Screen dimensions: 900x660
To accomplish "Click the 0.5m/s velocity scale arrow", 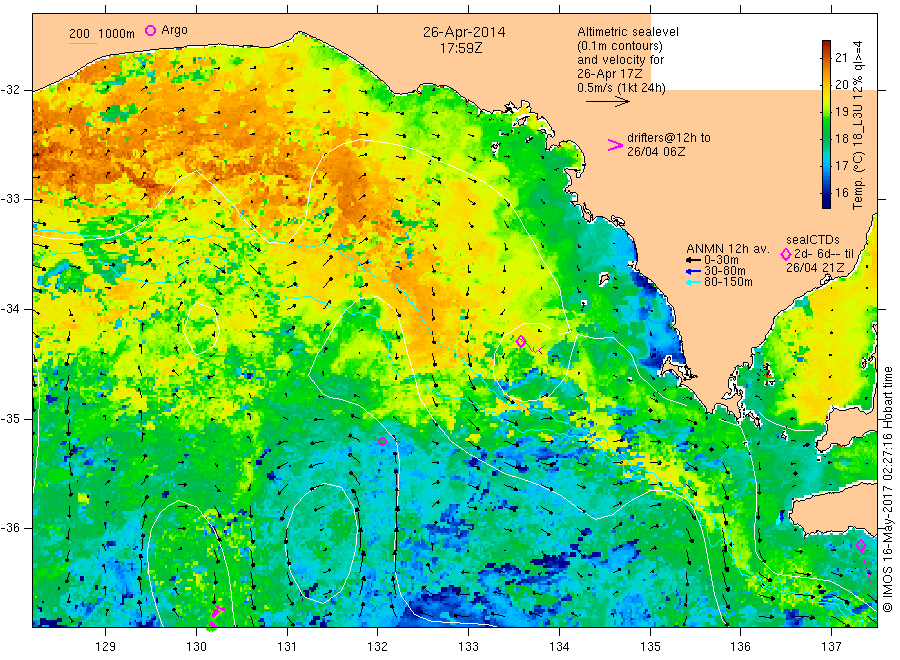I will pyautogui.click(x=607, y=102).
